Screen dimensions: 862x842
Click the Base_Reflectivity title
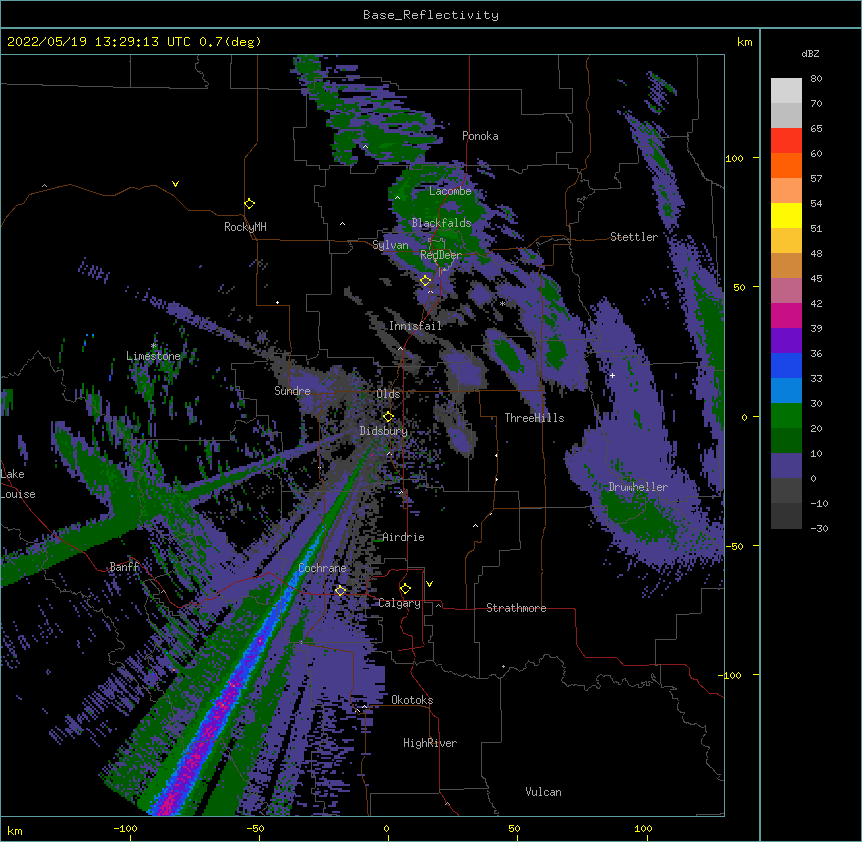(x=431, y=15)
